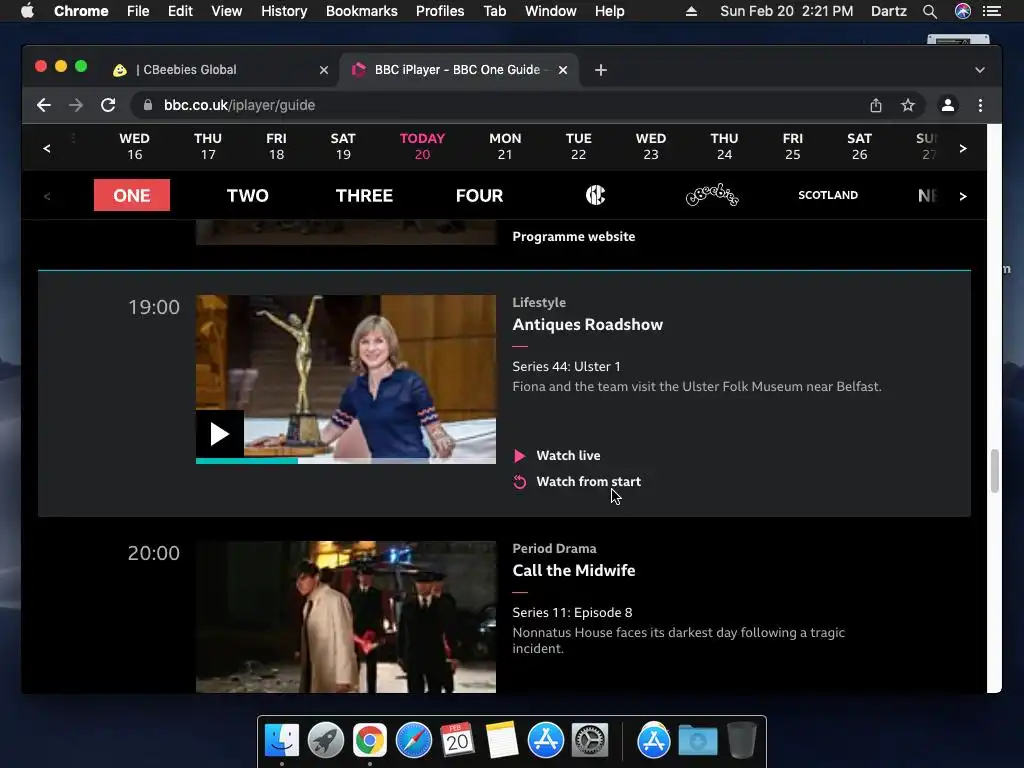Open Siri from the menu bar

(x=963, y=11)
